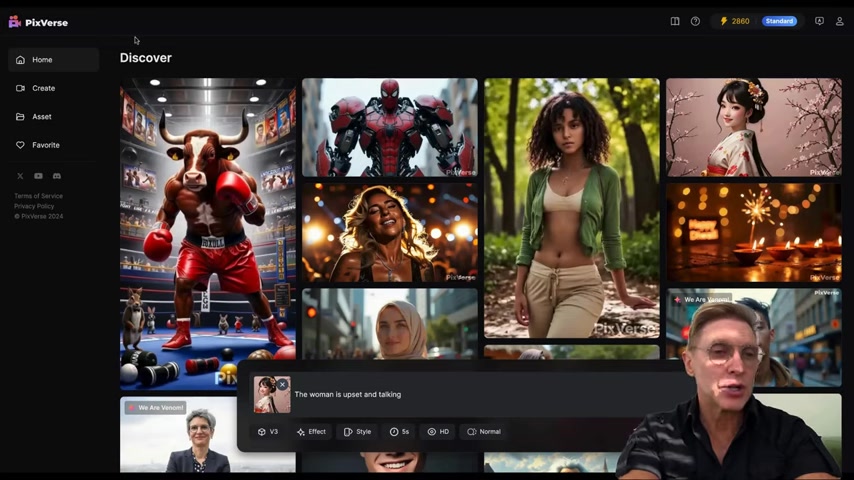This screenshot has width=854, height=480.
Task: Open the X social link icon
Action: coord(20,176)
